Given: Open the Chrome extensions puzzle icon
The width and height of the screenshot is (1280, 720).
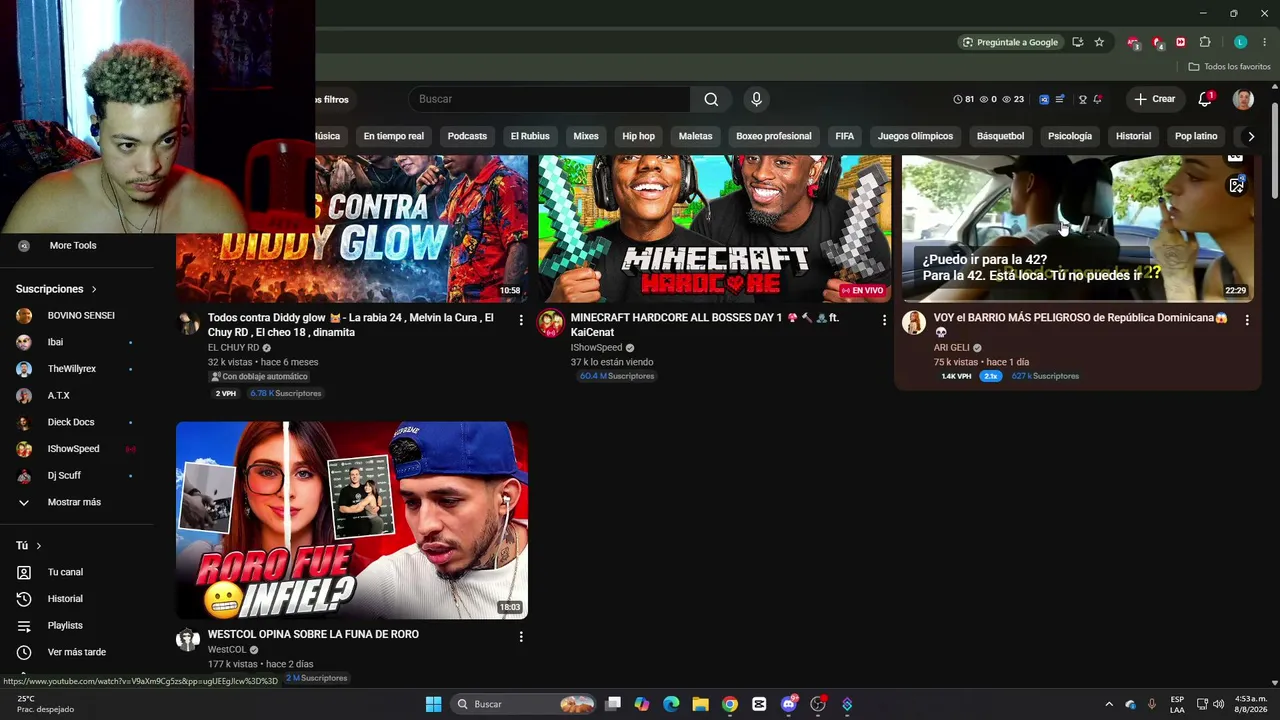Looking at the screenshot, I should (x=1205, y=42).
